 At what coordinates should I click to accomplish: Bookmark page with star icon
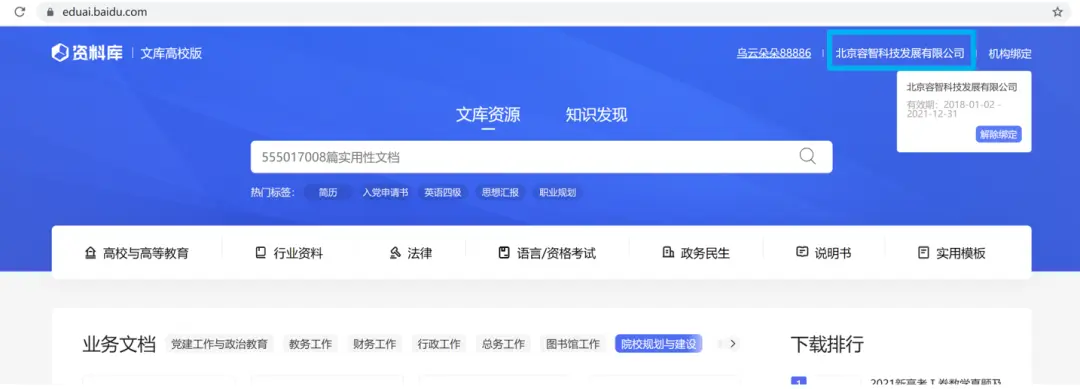point(1057,12)
